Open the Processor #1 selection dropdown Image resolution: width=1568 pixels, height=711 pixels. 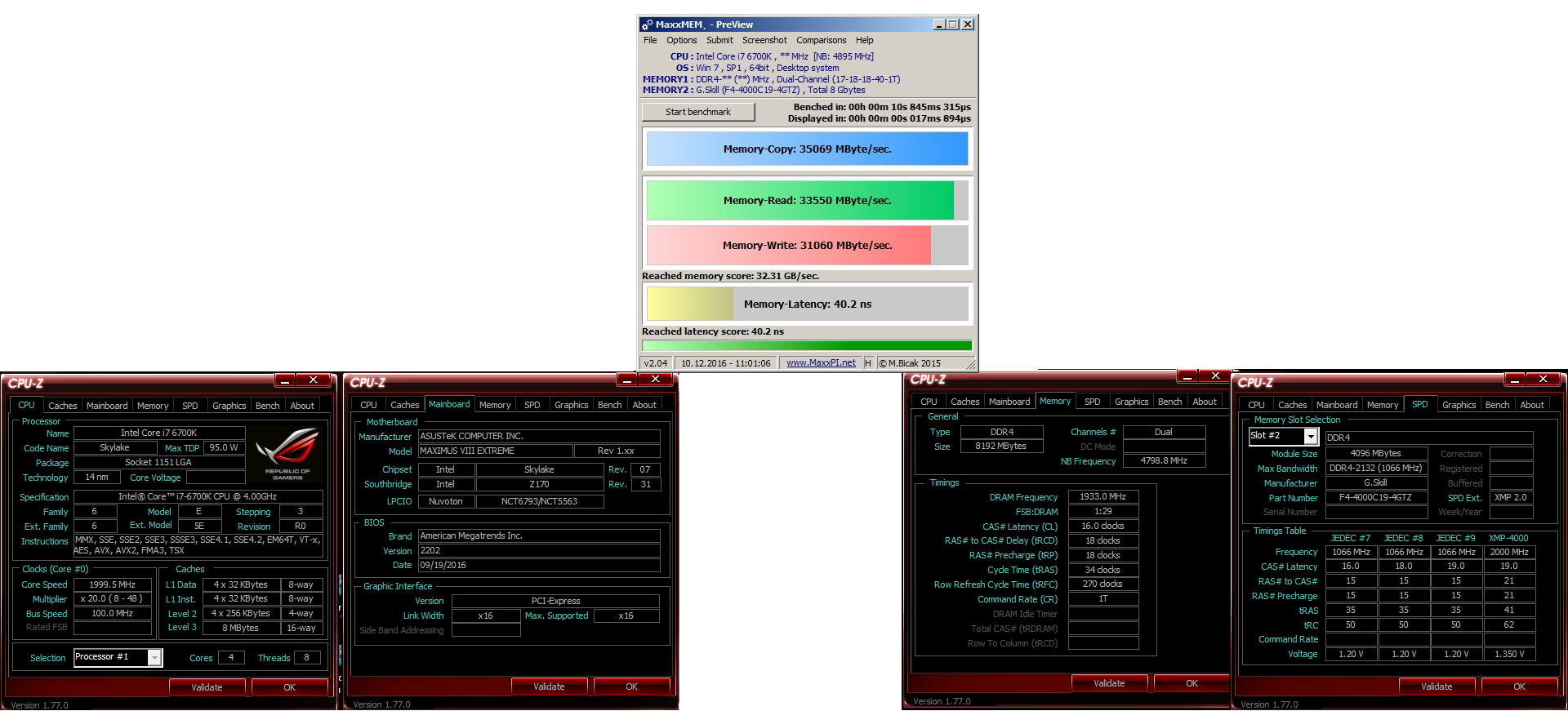[154, 658]
